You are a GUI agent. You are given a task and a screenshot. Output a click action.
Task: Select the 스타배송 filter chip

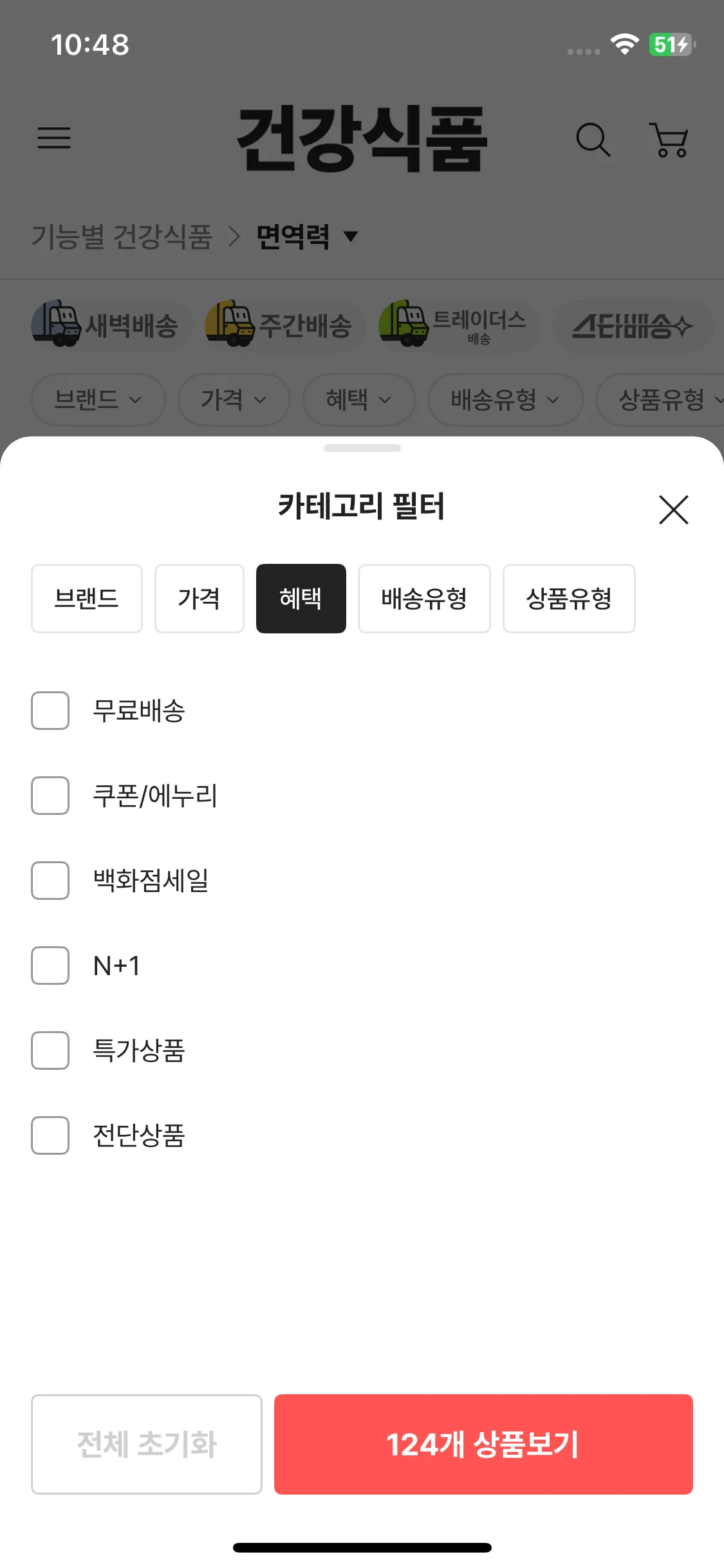pos(632,326)
